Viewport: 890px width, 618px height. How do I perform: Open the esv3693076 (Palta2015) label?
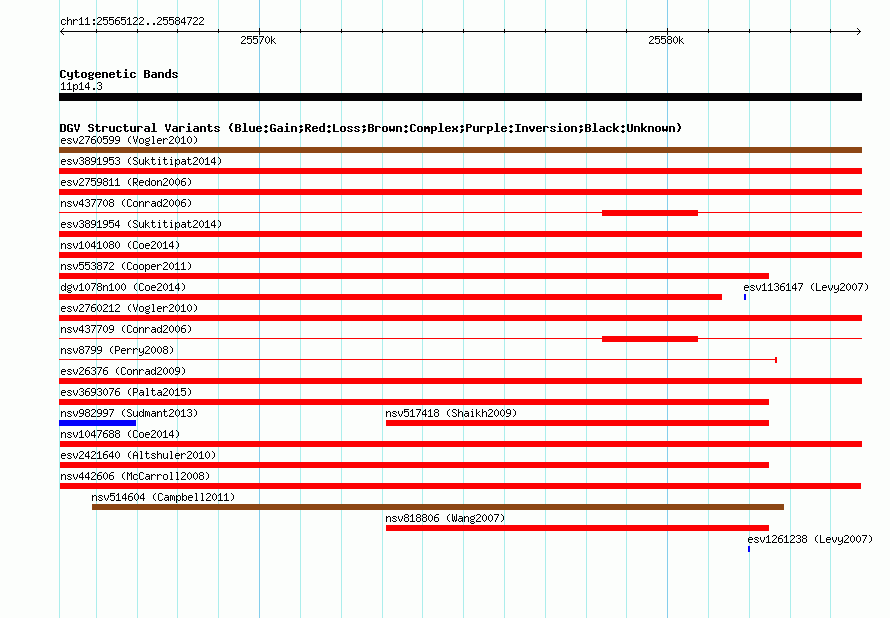[126, 392]
